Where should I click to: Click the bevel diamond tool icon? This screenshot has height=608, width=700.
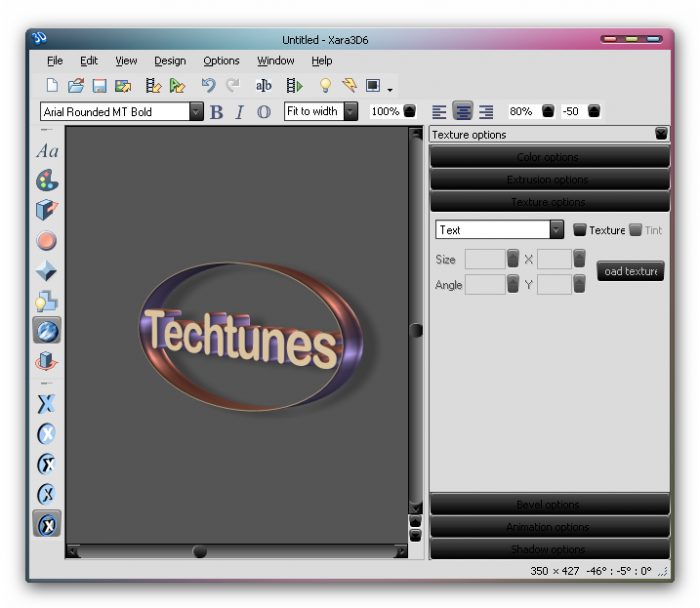point(47,271)
